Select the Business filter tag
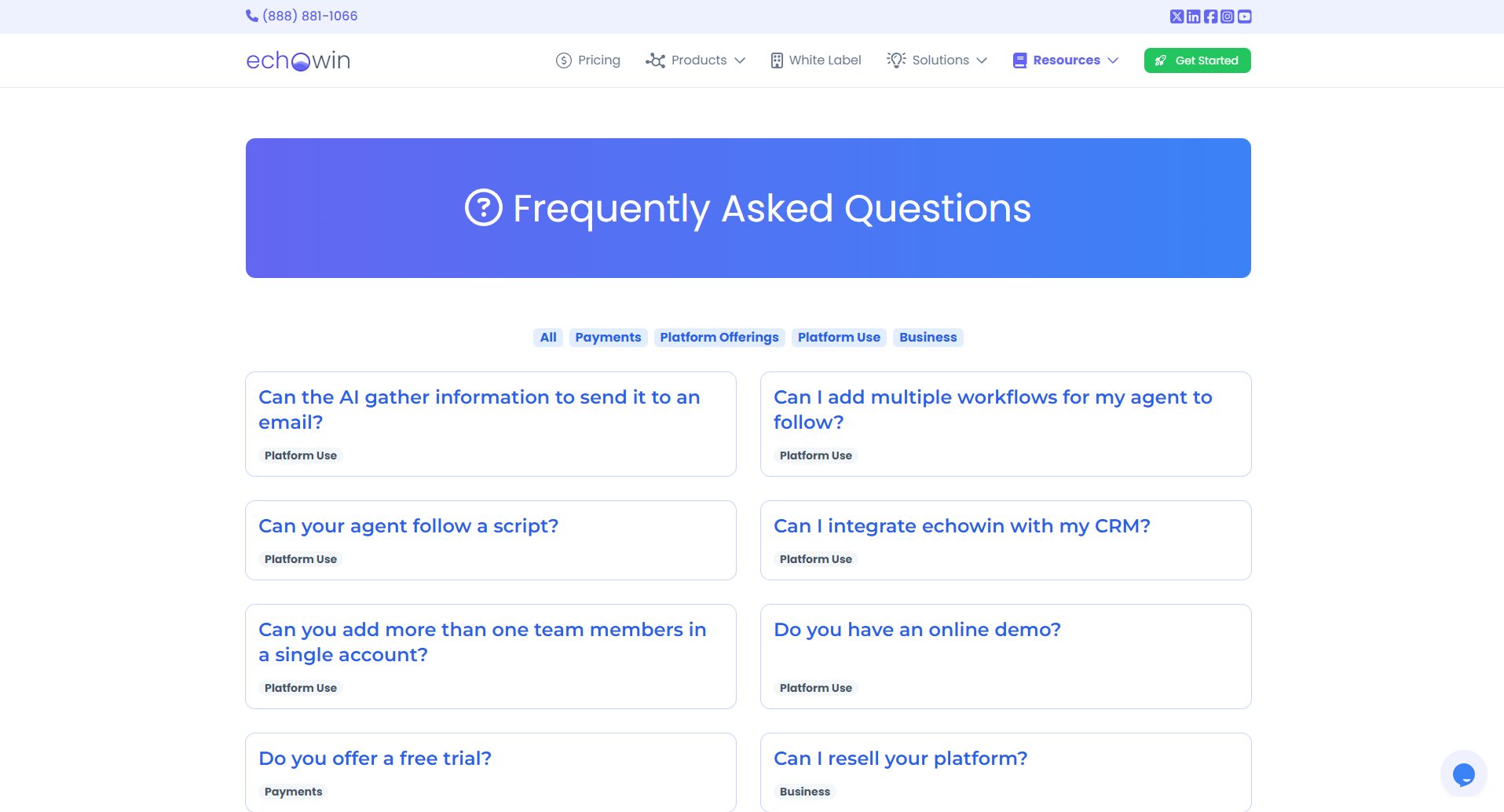The width and height of the screenshot is (1504, 812). pos(928,338)
